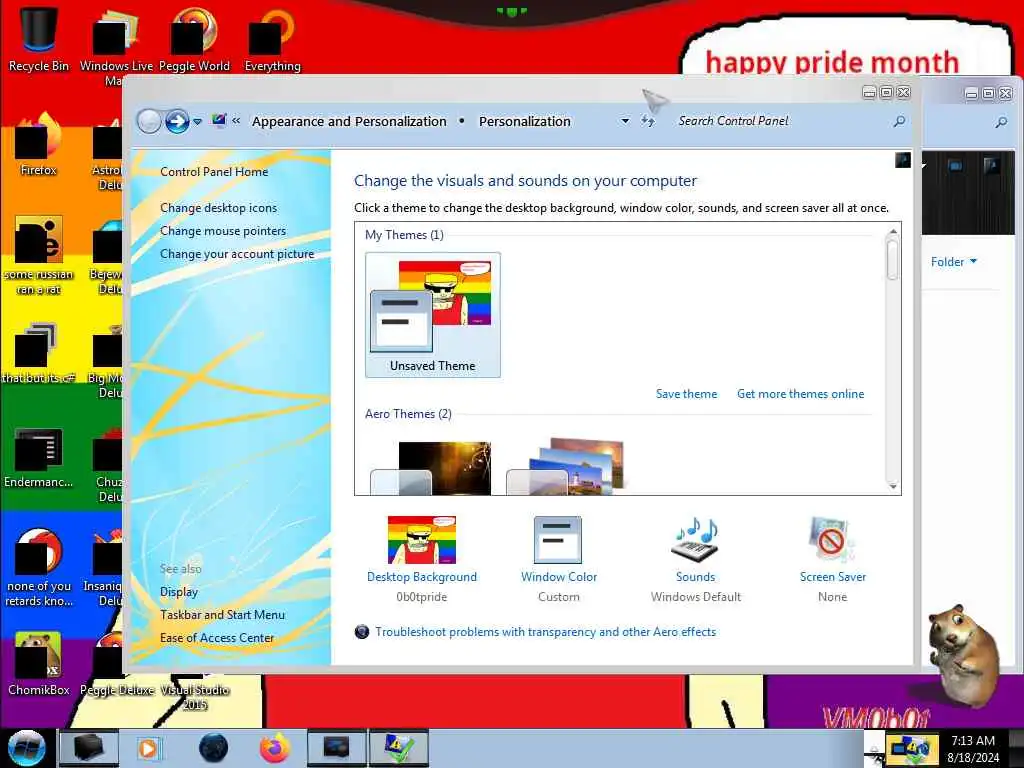Image resolution: width=1024 pixels, height=768 pixels.
Task: Click the Save theme link
Action: tap(686, 394)
